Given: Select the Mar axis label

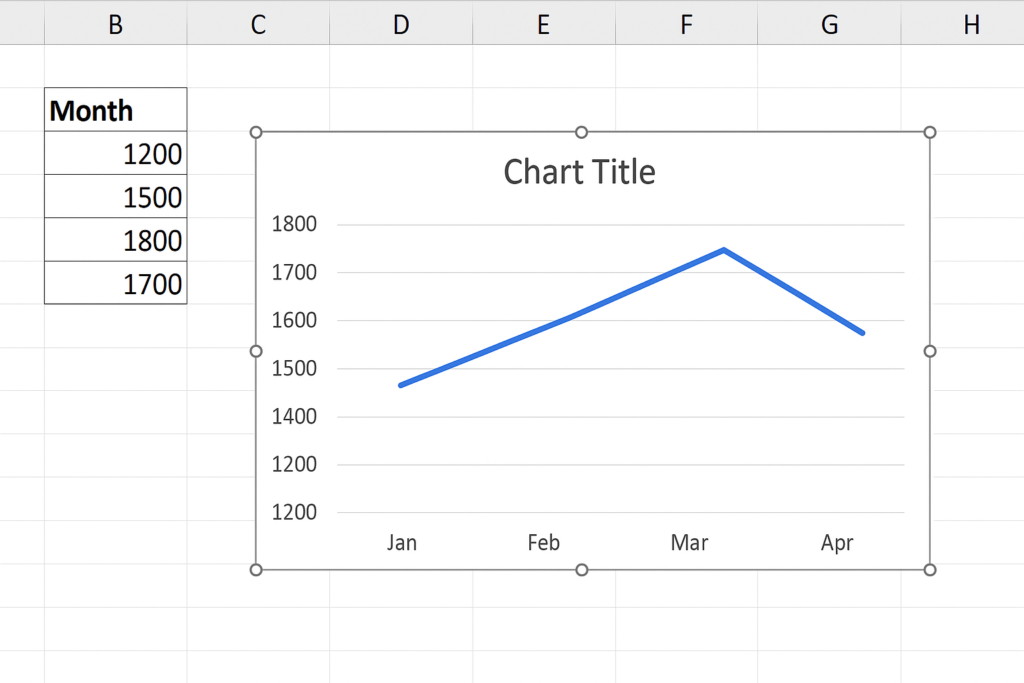Looking at the screenshot, I should click(x=689, y=543).
